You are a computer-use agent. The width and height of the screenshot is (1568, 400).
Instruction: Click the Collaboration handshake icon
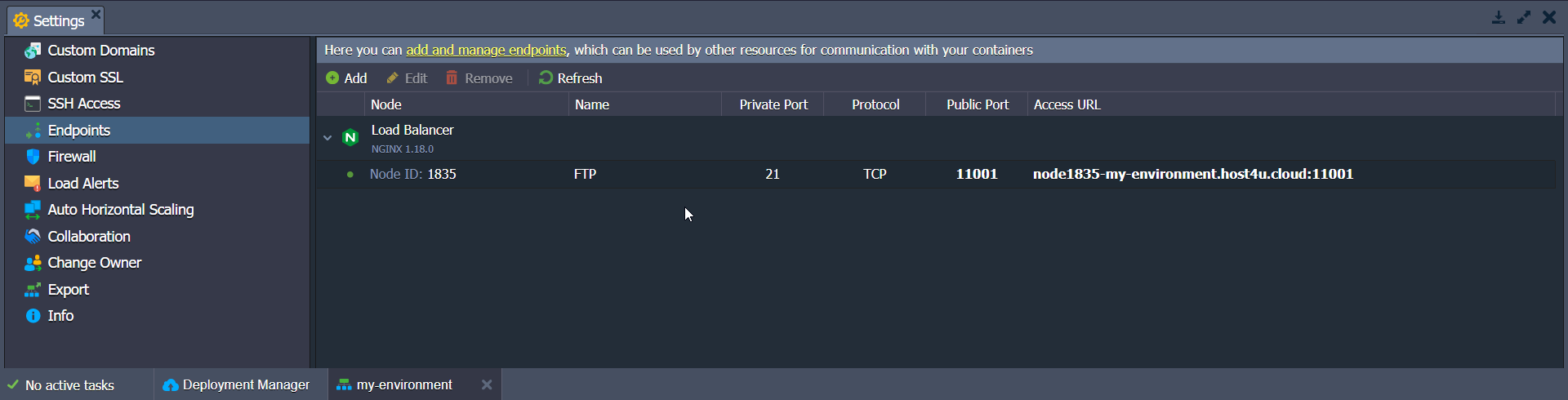(33, 237)
